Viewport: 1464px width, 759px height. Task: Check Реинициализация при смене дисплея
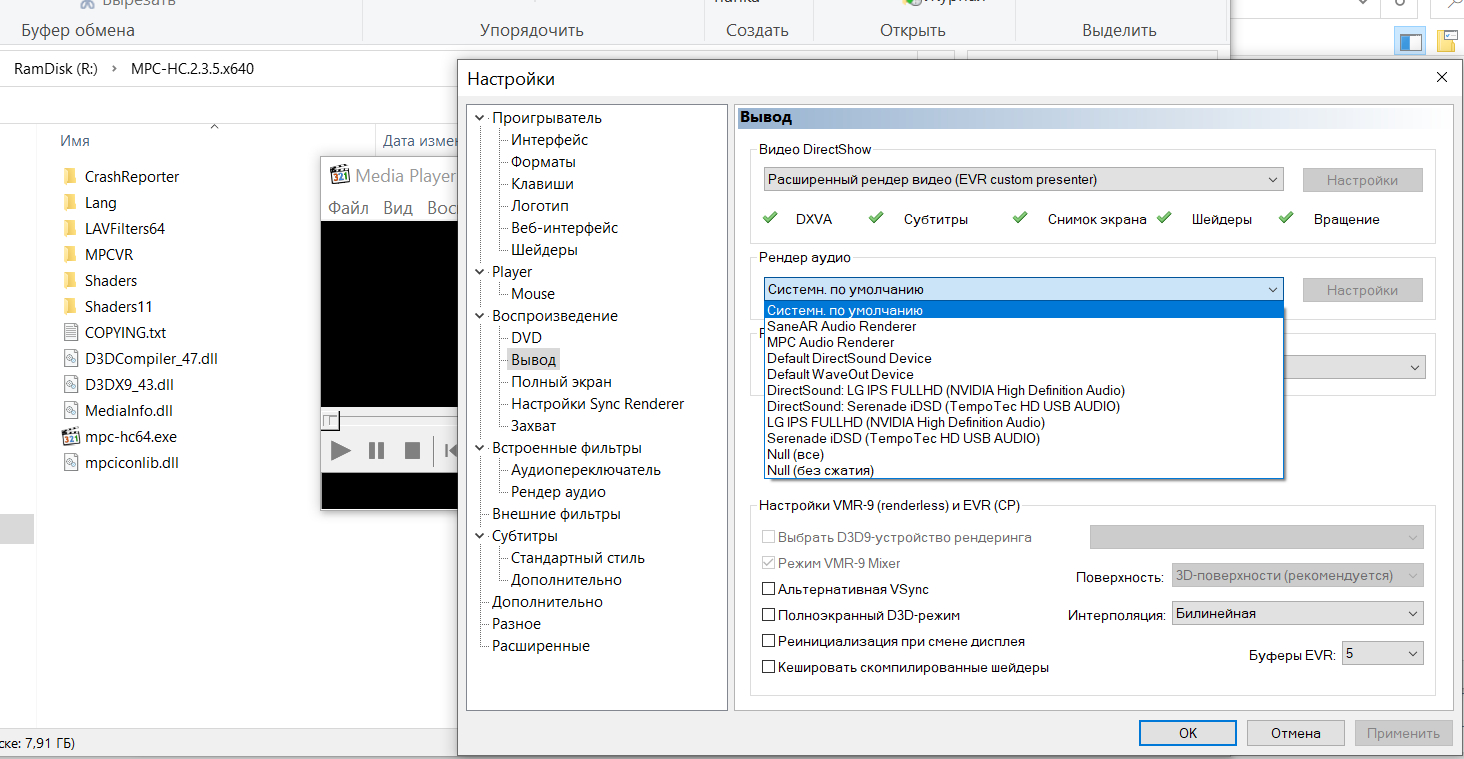(x=769, y=641)
